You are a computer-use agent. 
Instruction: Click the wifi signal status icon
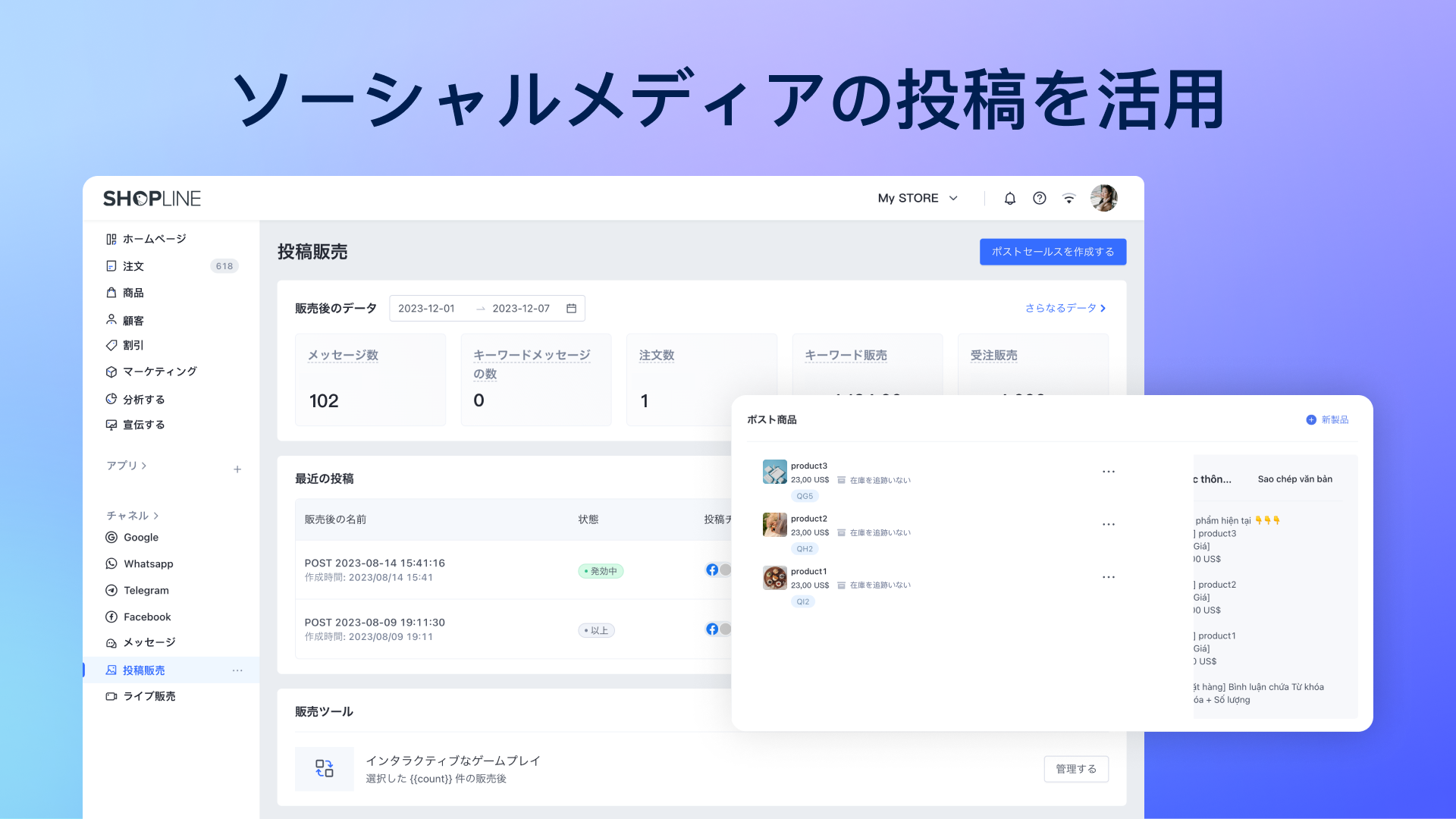pos(1068,199)
